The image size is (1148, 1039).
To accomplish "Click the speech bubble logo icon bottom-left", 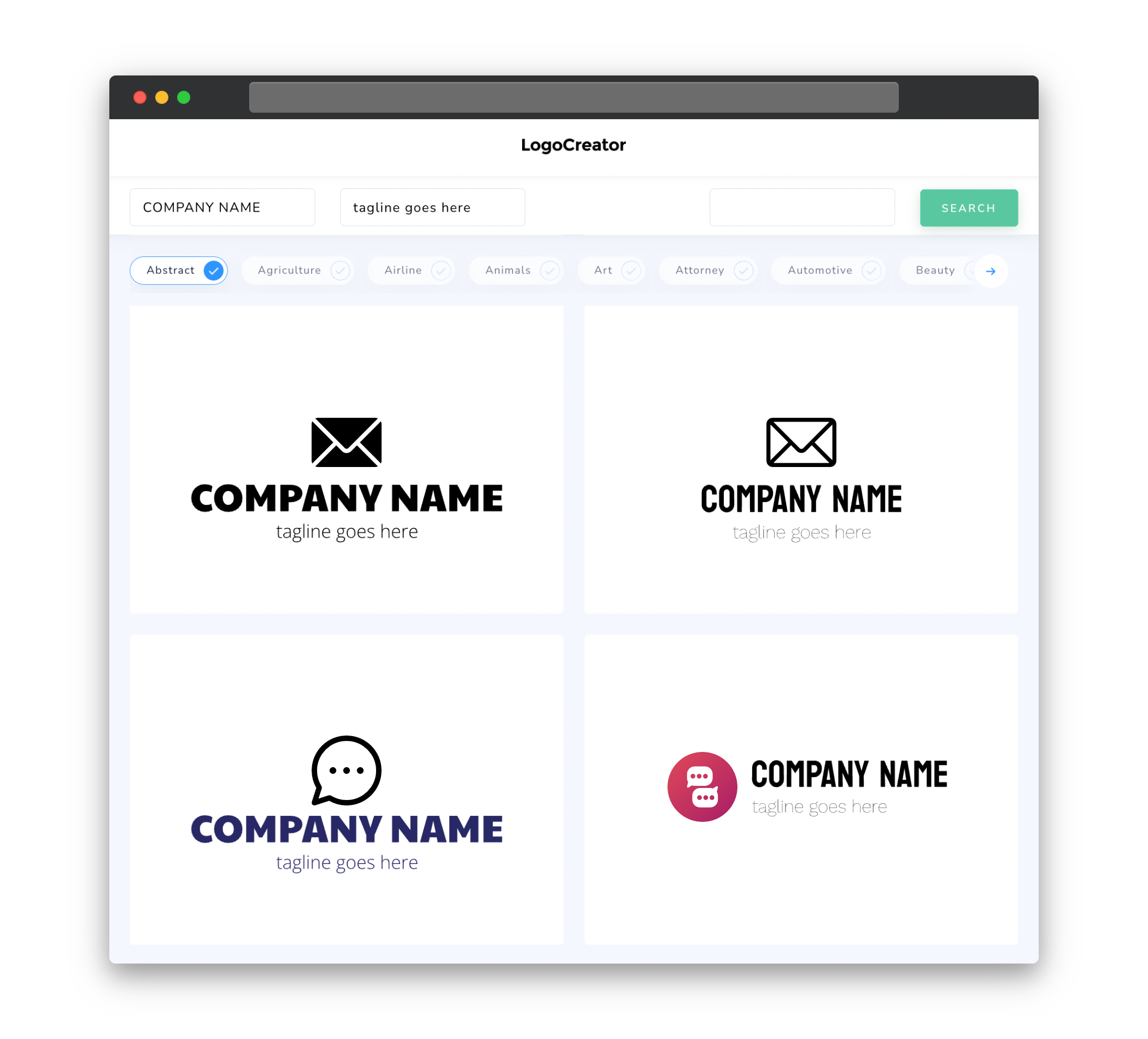I will pos(346,770).
